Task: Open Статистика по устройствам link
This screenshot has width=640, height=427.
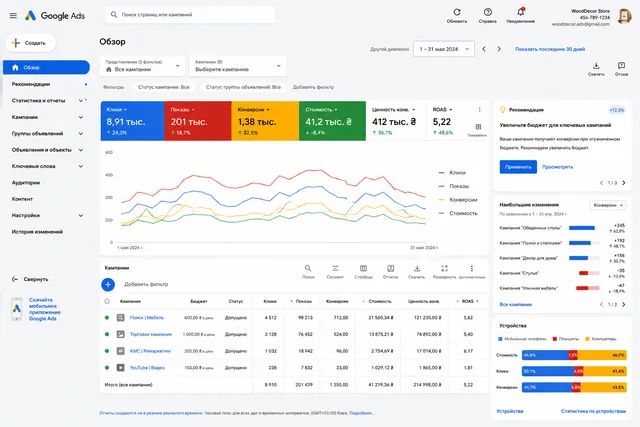Action: pos(593,411)
